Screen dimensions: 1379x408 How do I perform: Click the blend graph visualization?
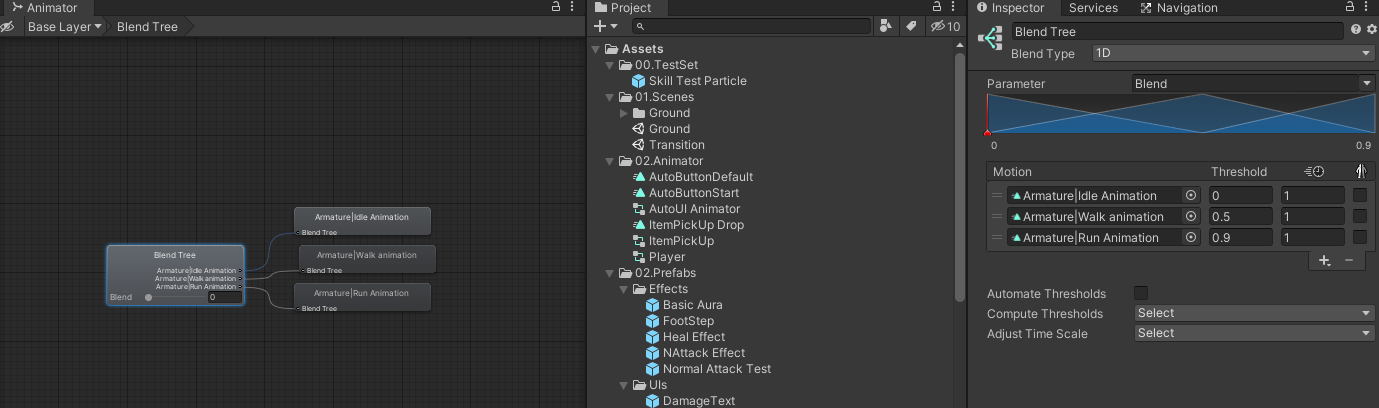[x=1179, y=114]
